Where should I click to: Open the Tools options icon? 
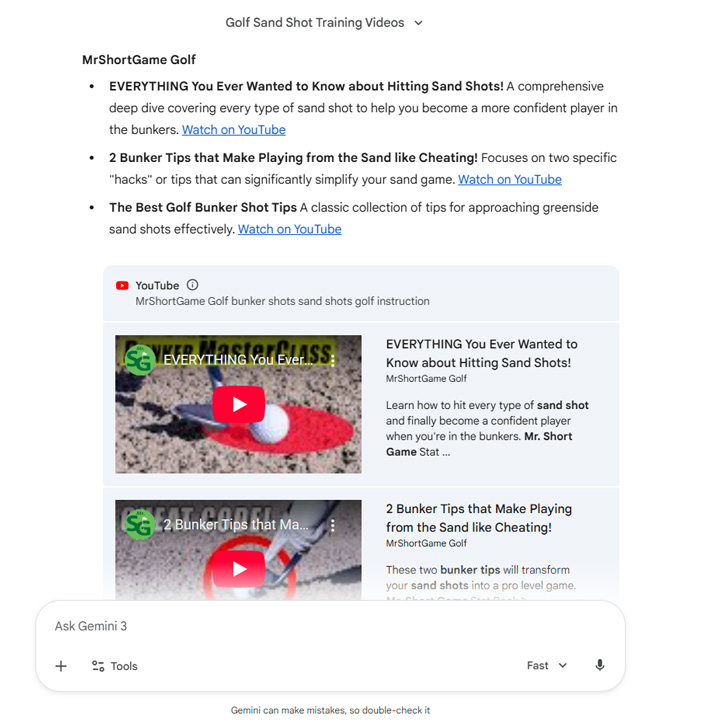coord(98,666)
